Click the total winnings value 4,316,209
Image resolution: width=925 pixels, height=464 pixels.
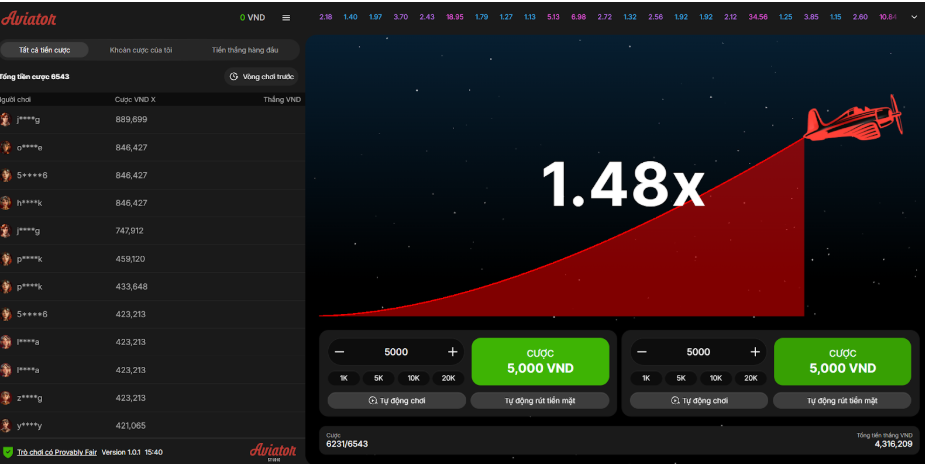tap(893, 444)
